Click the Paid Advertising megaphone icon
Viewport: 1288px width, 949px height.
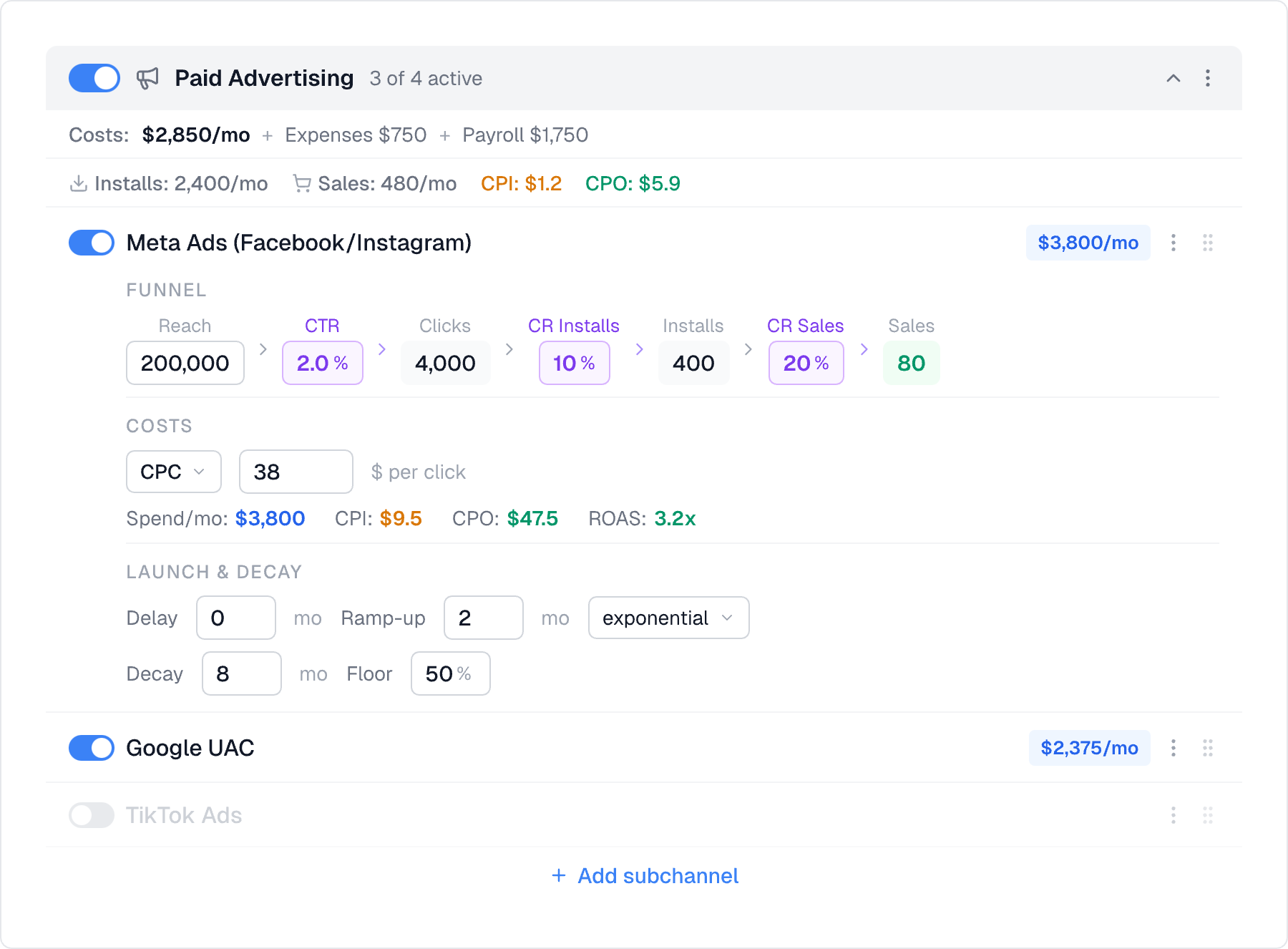tap(148, 78)
